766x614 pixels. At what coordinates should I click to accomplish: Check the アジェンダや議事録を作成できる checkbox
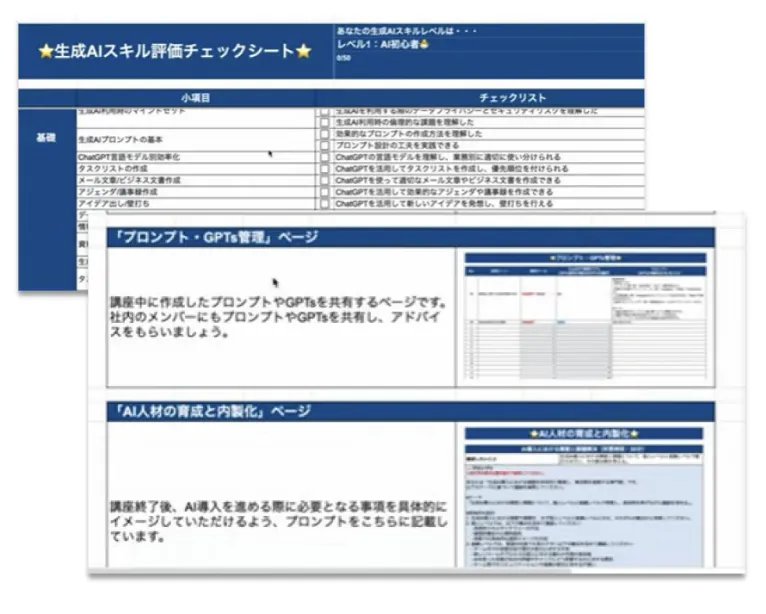pos(324,192)
